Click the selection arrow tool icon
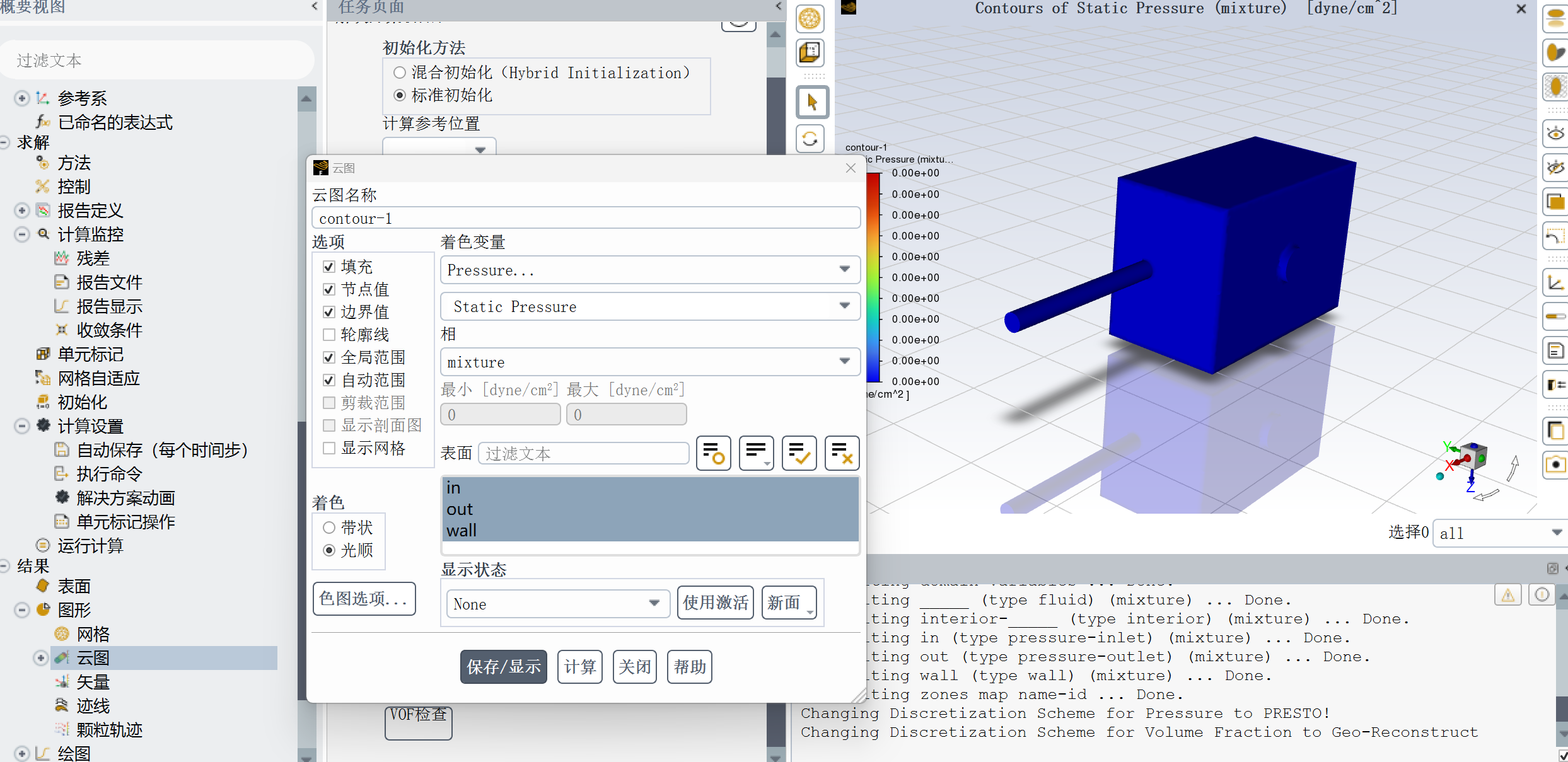This screenshot has width=1568, height=762. (812, 102)
